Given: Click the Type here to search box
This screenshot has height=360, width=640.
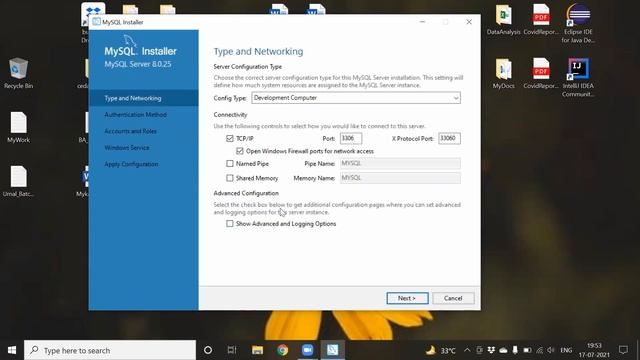Looking at the screenshot, I should point(110,350).
